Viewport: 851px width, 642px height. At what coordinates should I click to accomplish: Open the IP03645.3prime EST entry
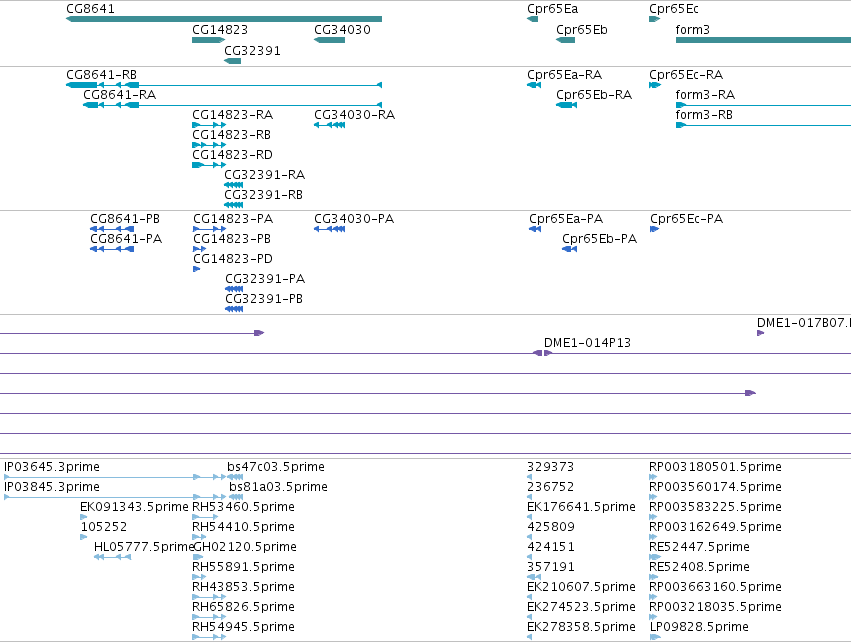point(52,467)
